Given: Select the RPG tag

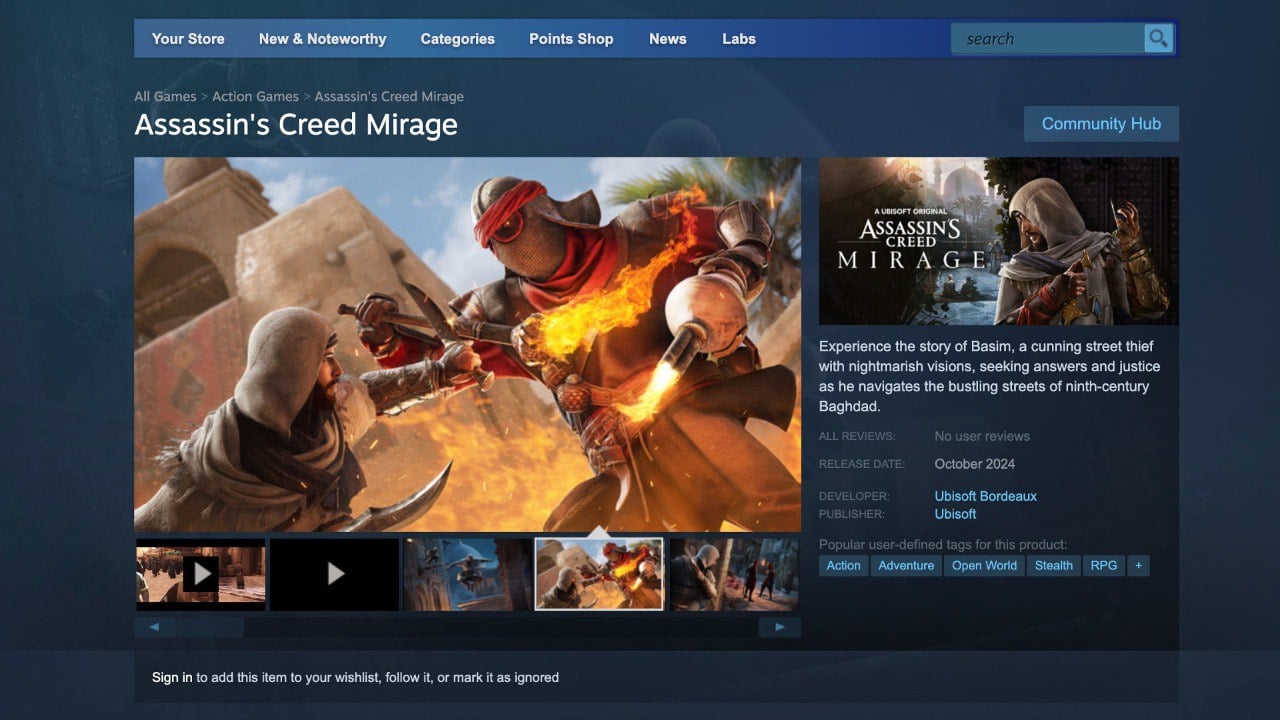Looking at the screenshot, I should point(1104,566).
